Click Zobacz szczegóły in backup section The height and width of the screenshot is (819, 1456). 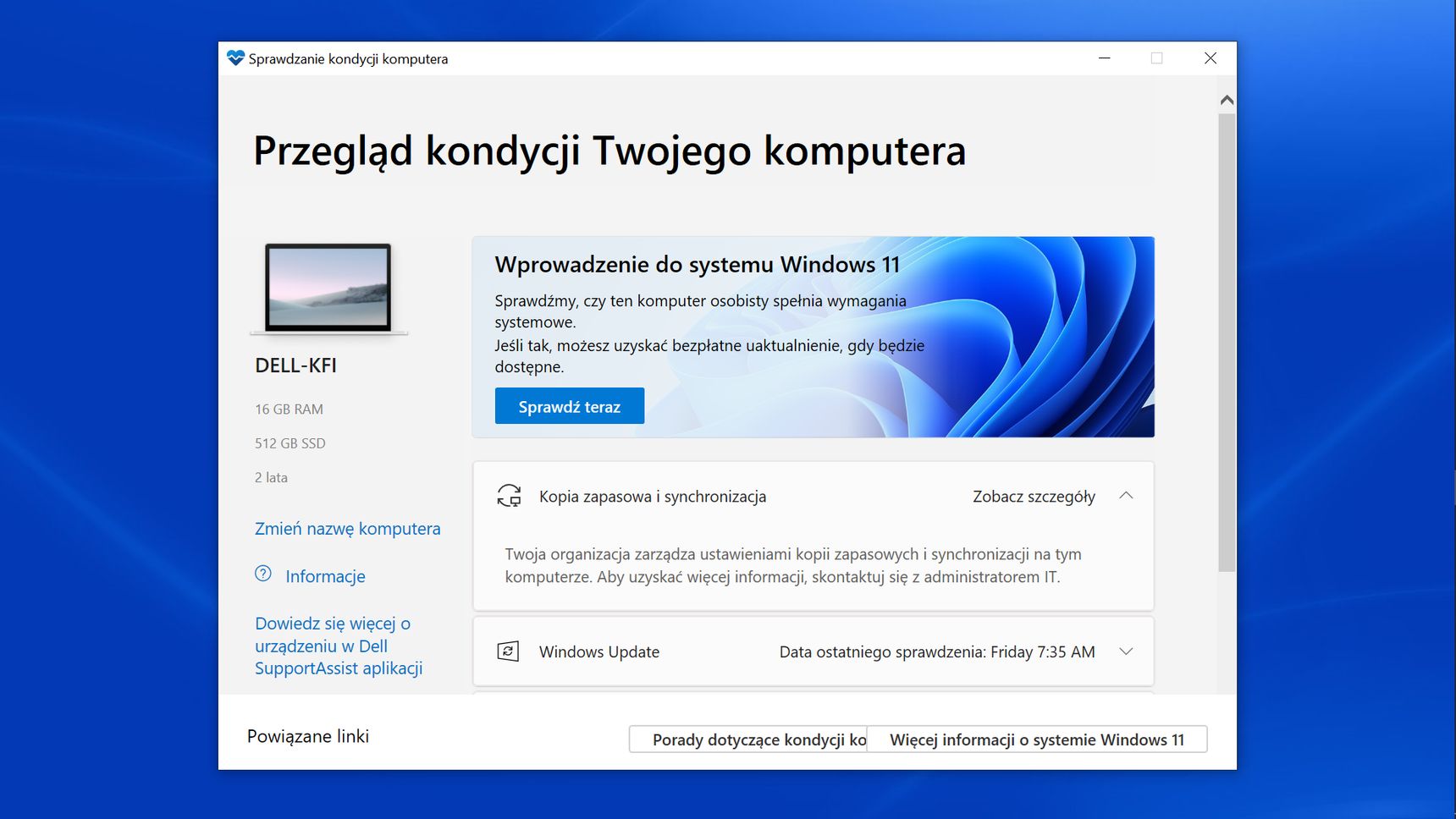click(1034, 497)
